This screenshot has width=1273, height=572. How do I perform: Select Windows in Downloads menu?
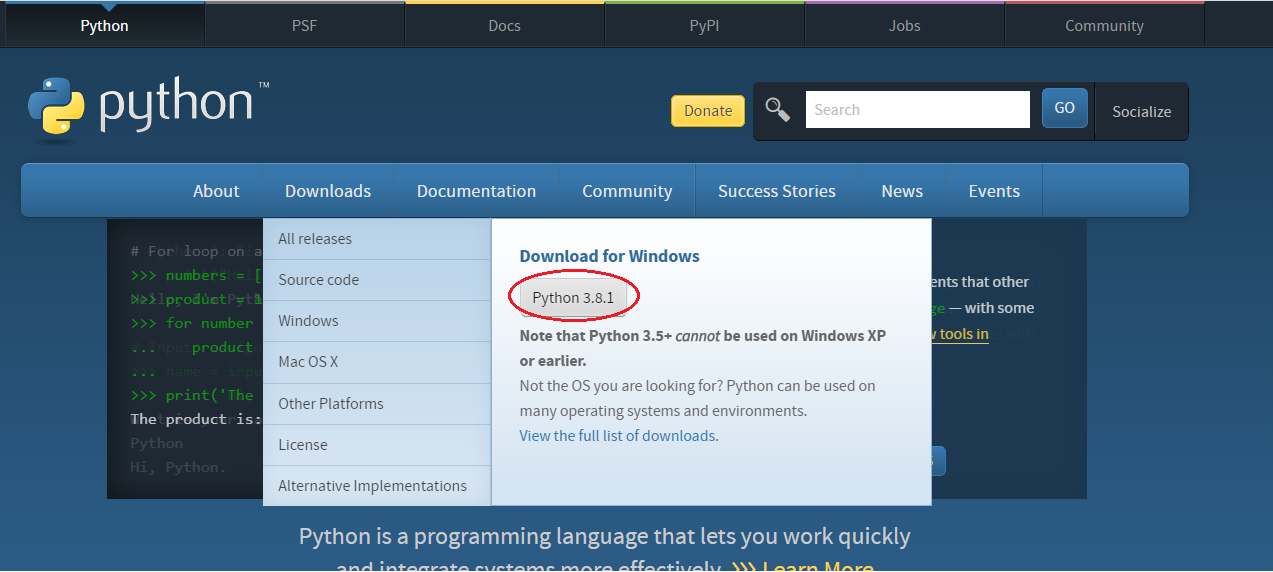(308, 321)
